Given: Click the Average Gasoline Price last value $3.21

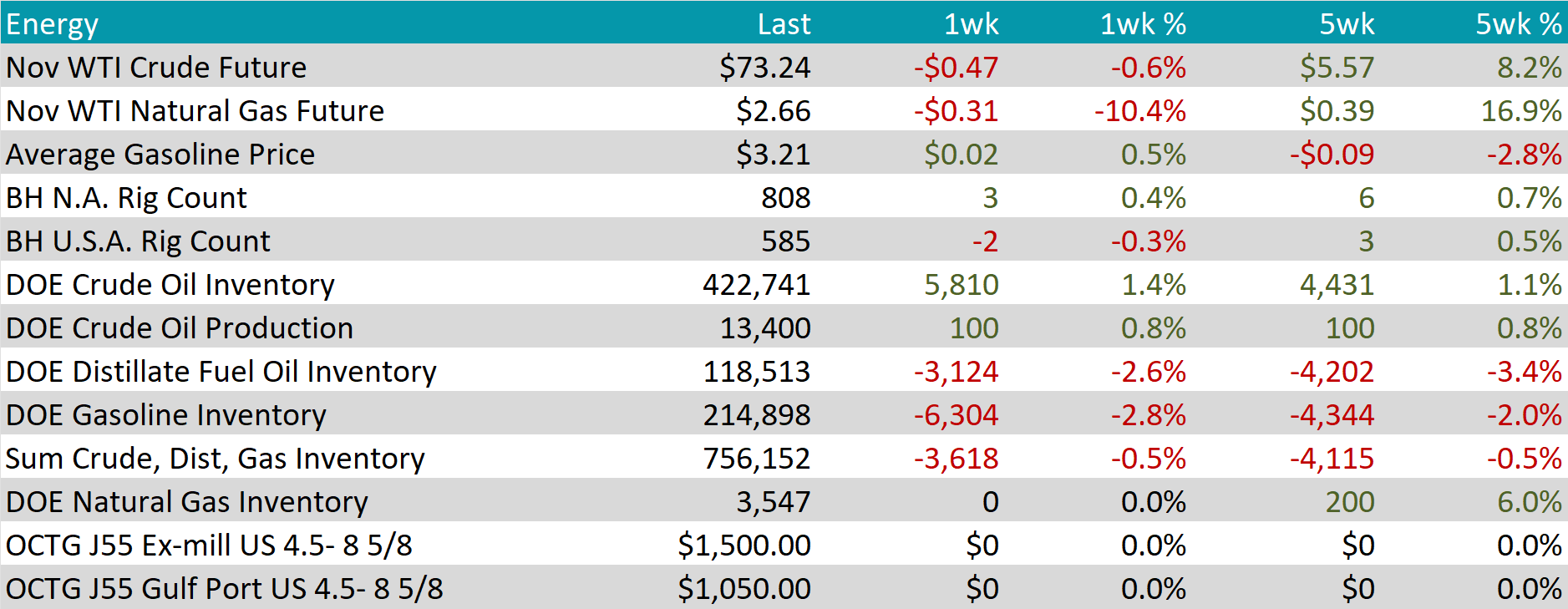Looking at the screenshot, I should pos(773,155).
